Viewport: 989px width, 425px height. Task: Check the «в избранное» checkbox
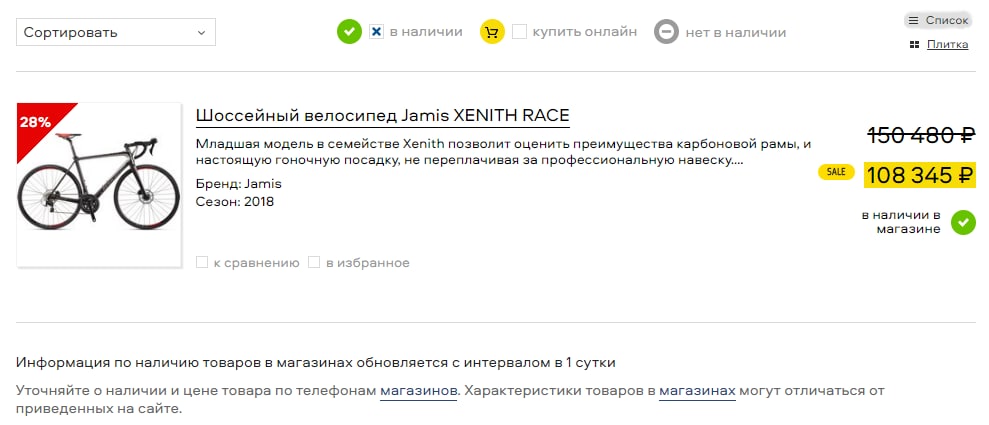tap(314, 262)
